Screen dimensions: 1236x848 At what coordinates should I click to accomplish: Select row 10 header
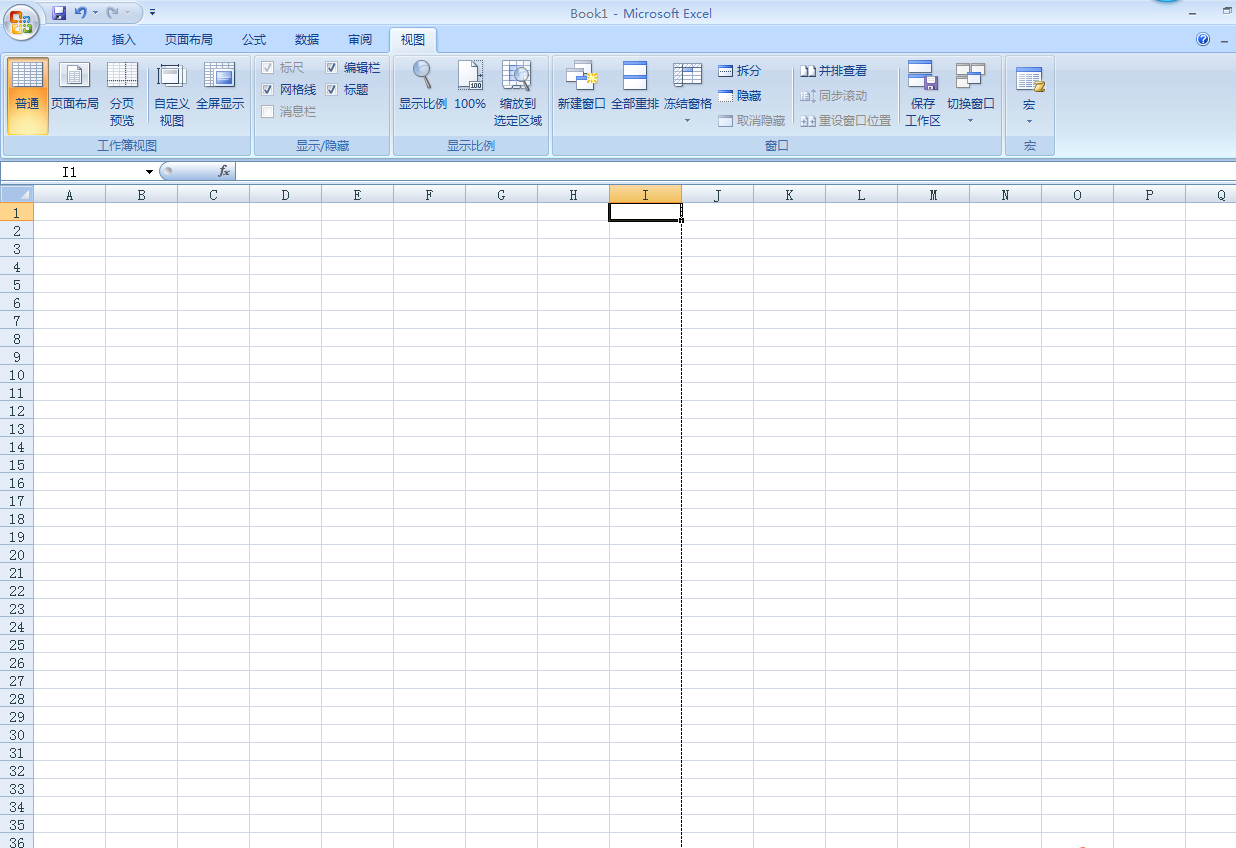(x=17, y=374)
